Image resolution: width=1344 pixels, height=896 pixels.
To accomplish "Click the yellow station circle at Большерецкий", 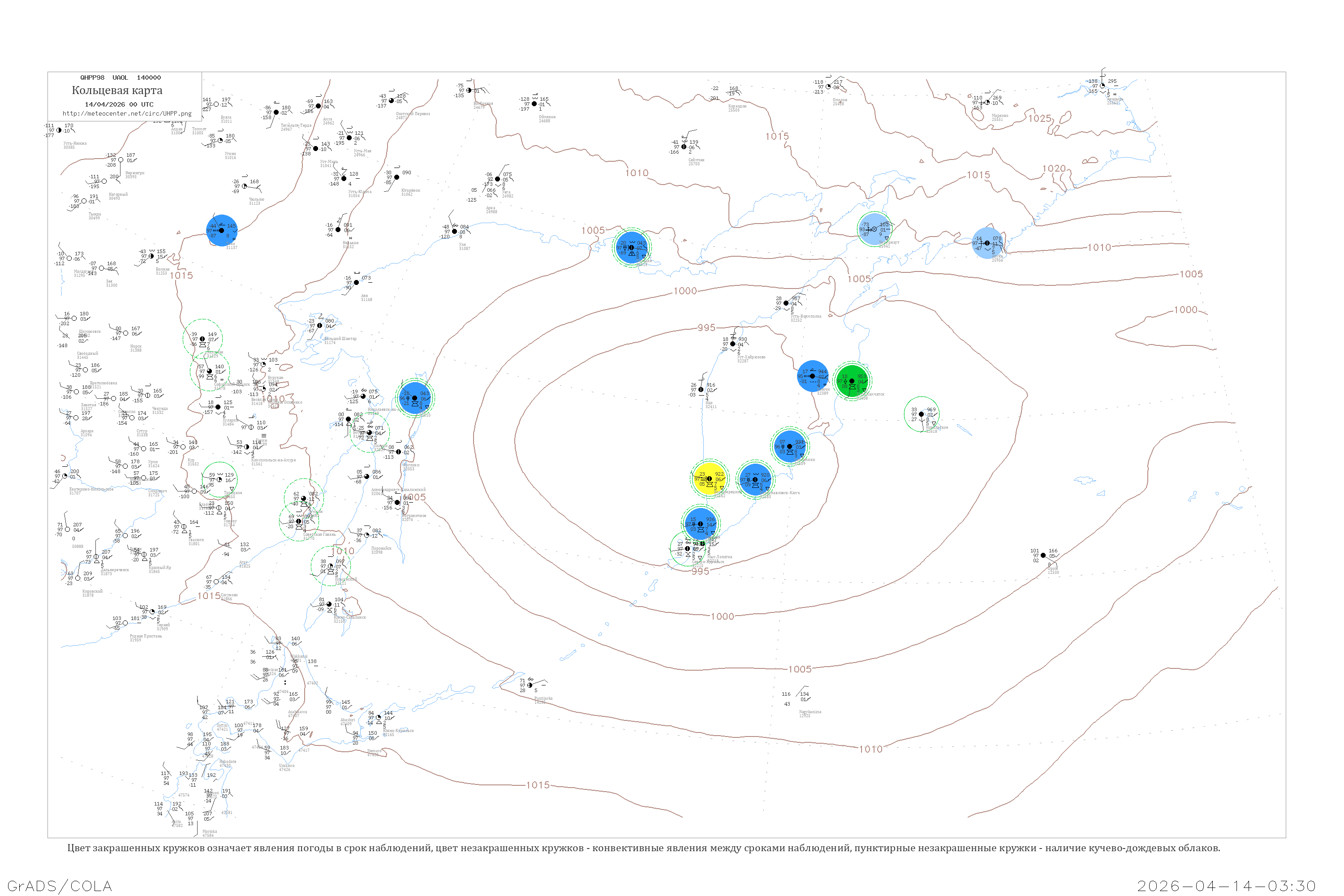I will click(709, 478).
